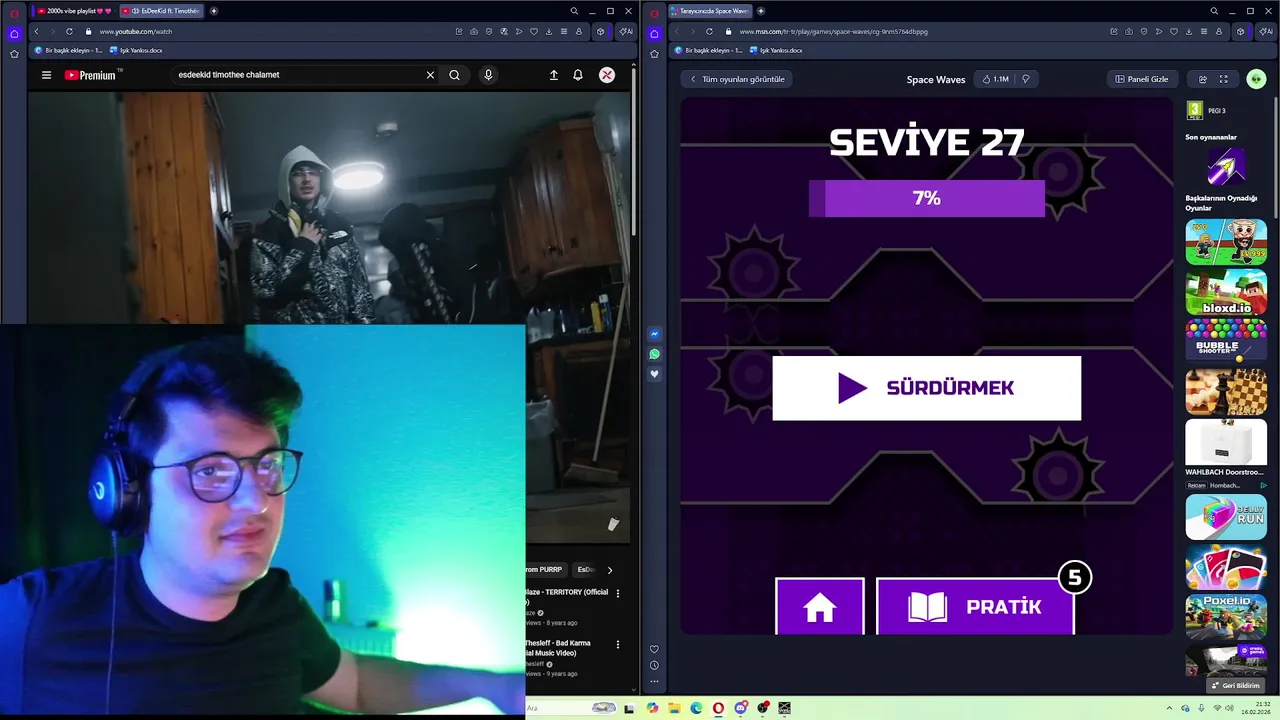Viewport: 1280px width, 720px height.
Task: Open new tab in YouTube window
Action: tap(214, 11)
